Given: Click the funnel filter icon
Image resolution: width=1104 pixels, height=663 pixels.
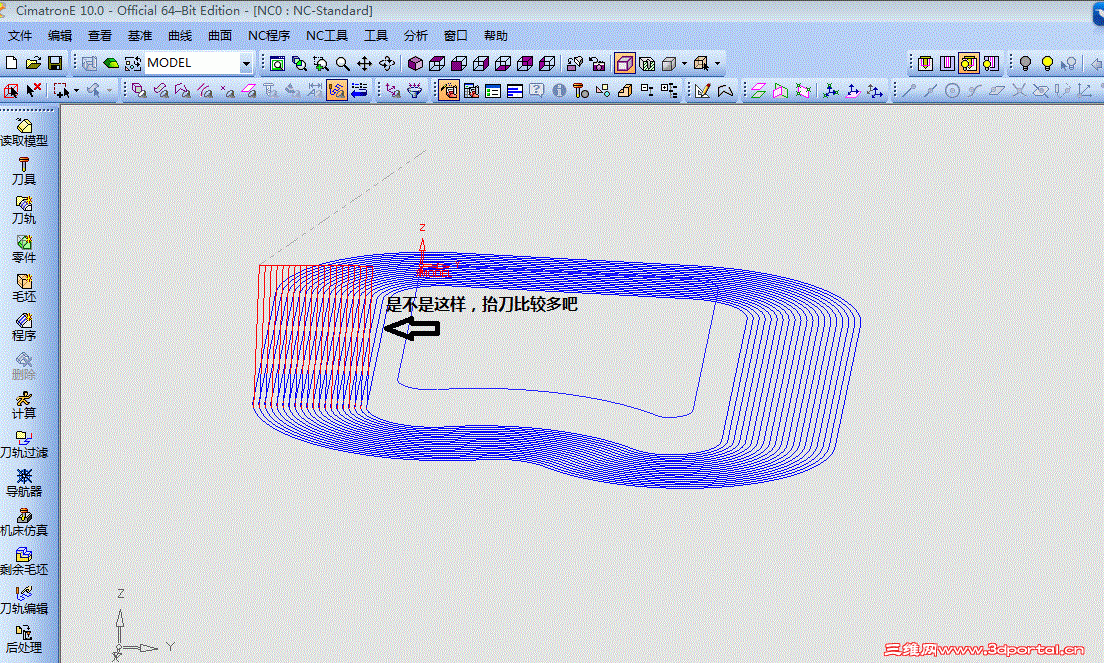Looking at the screenshot, I should [415, 90].
